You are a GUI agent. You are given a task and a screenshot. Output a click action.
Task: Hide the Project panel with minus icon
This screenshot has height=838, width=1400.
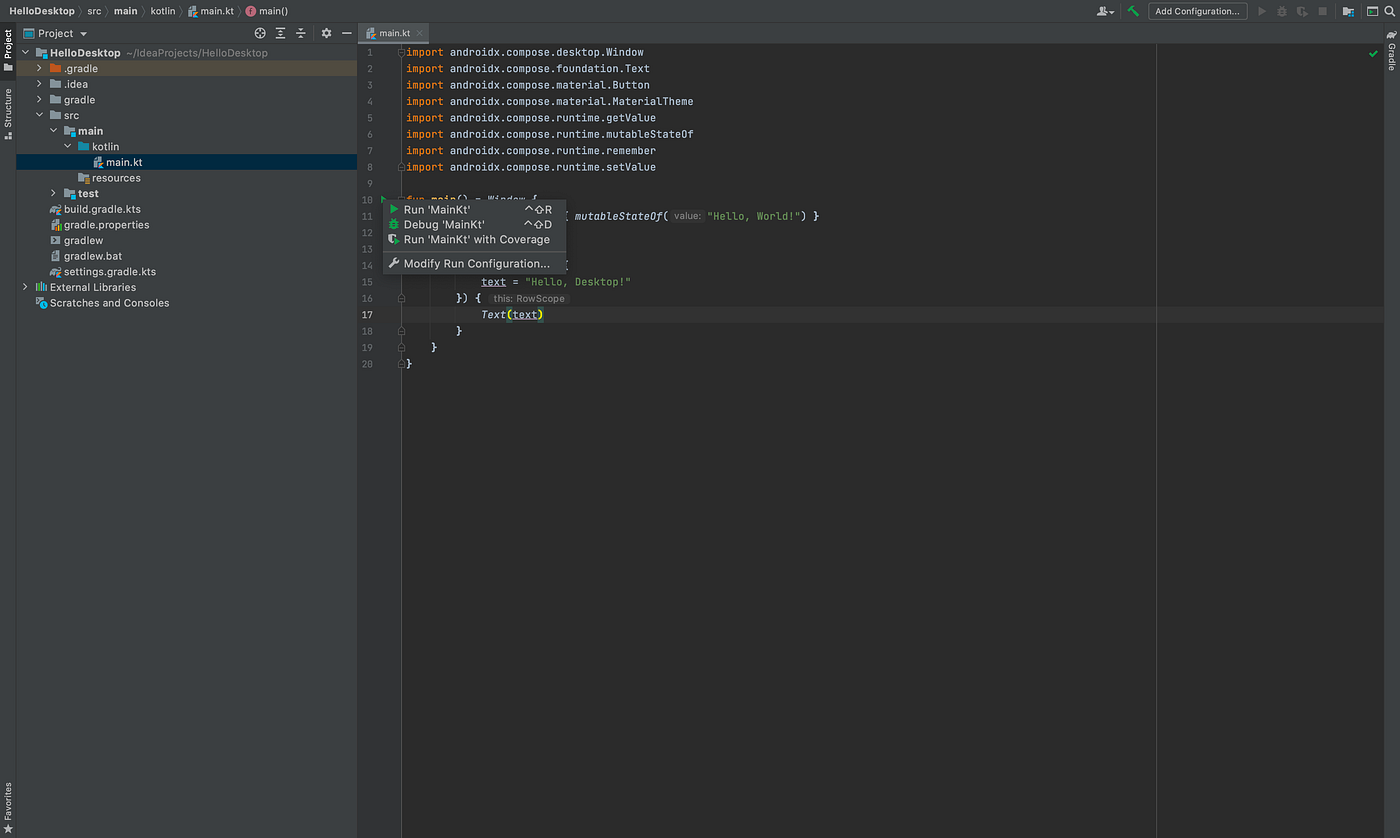pos(346,33)
